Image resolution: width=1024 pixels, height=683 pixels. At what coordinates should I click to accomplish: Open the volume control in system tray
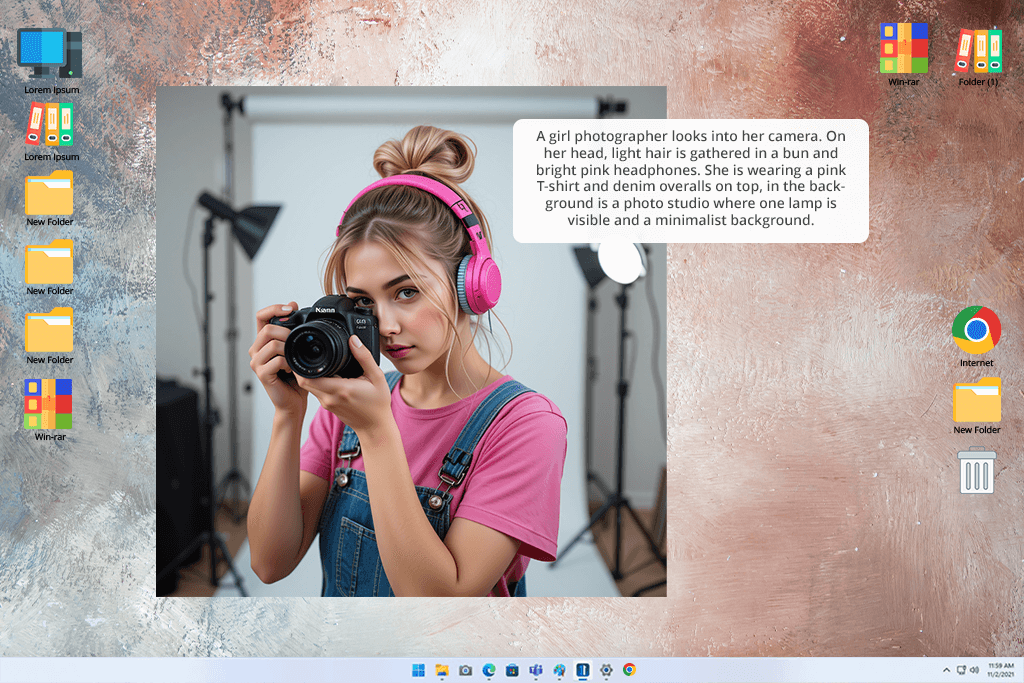pos(974,670)
